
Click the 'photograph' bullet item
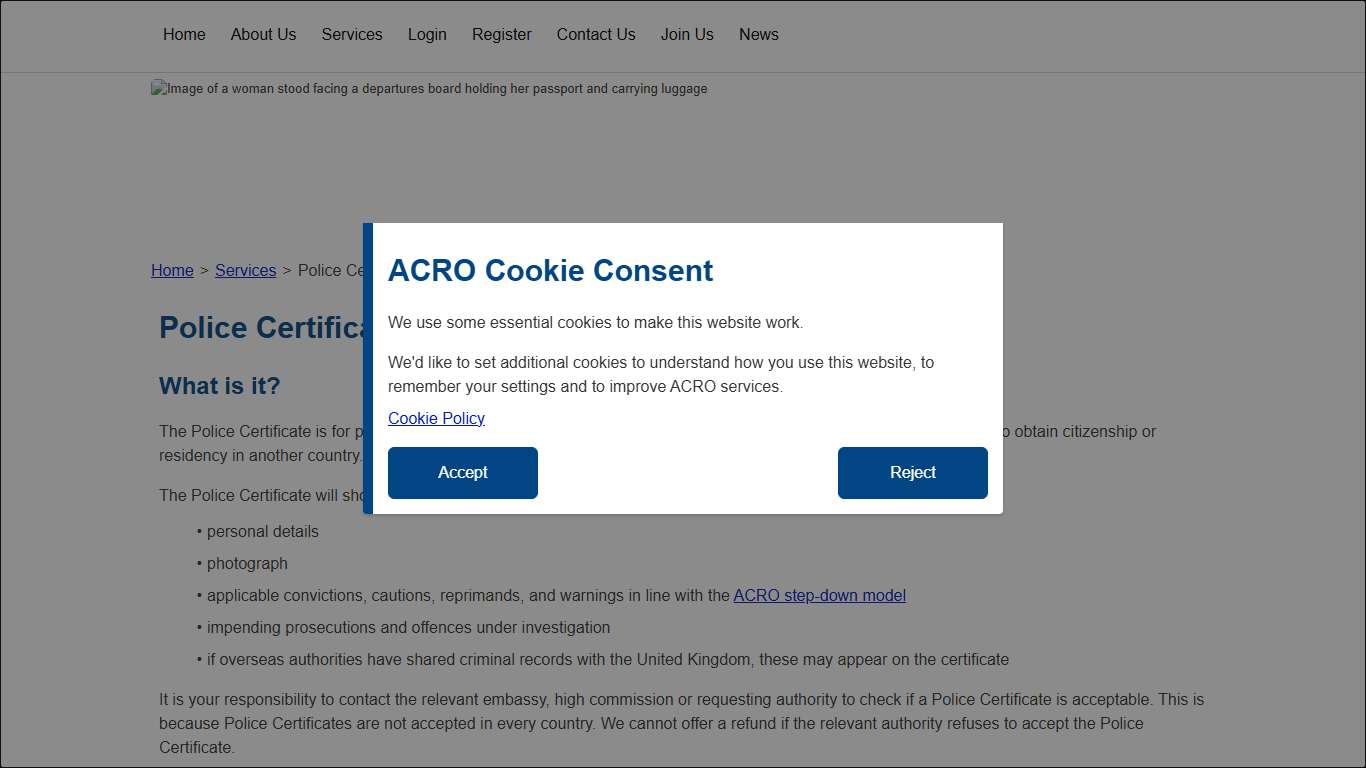(247, 563)
